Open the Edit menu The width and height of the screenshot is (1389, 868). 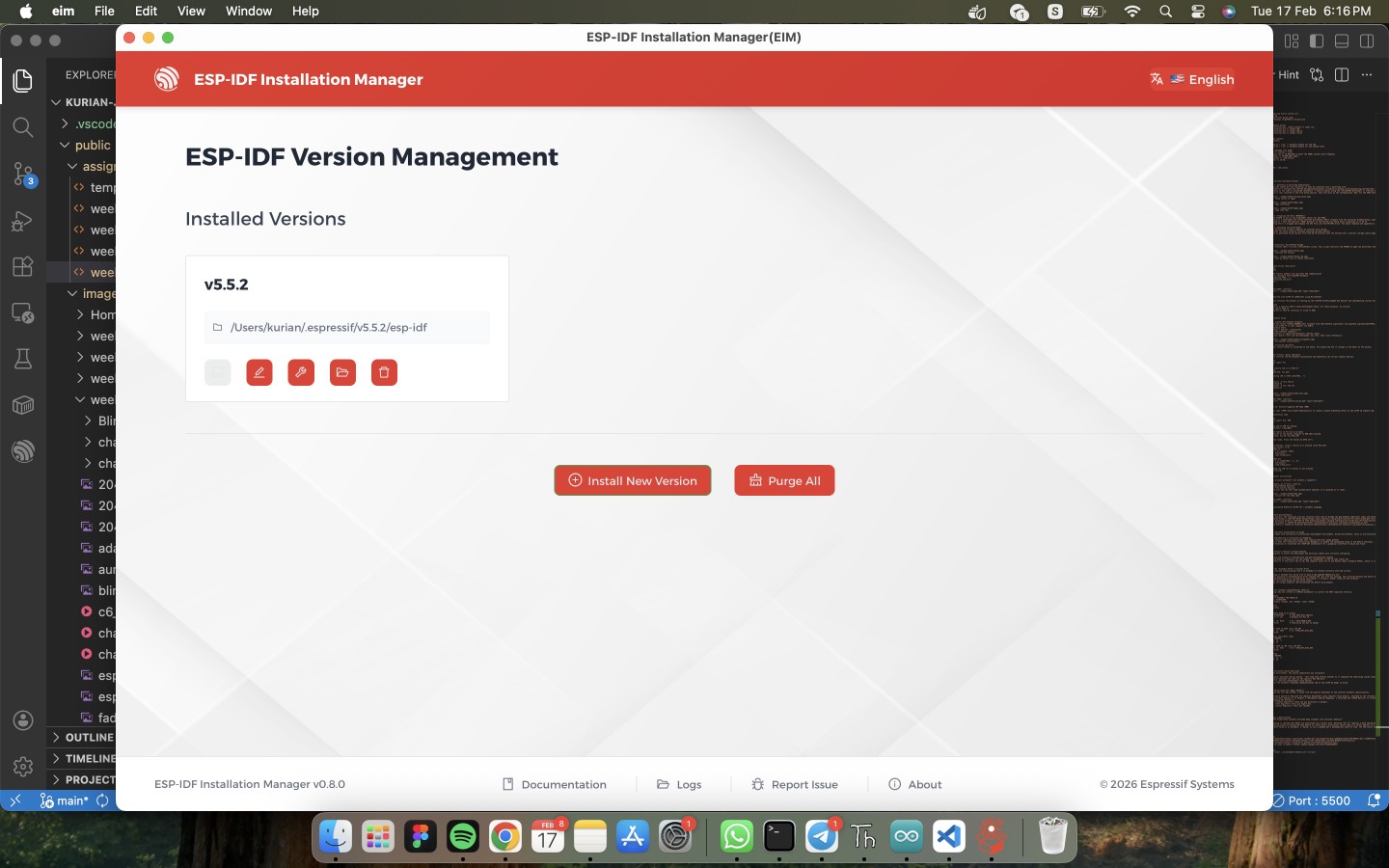(x=146, y=12)
